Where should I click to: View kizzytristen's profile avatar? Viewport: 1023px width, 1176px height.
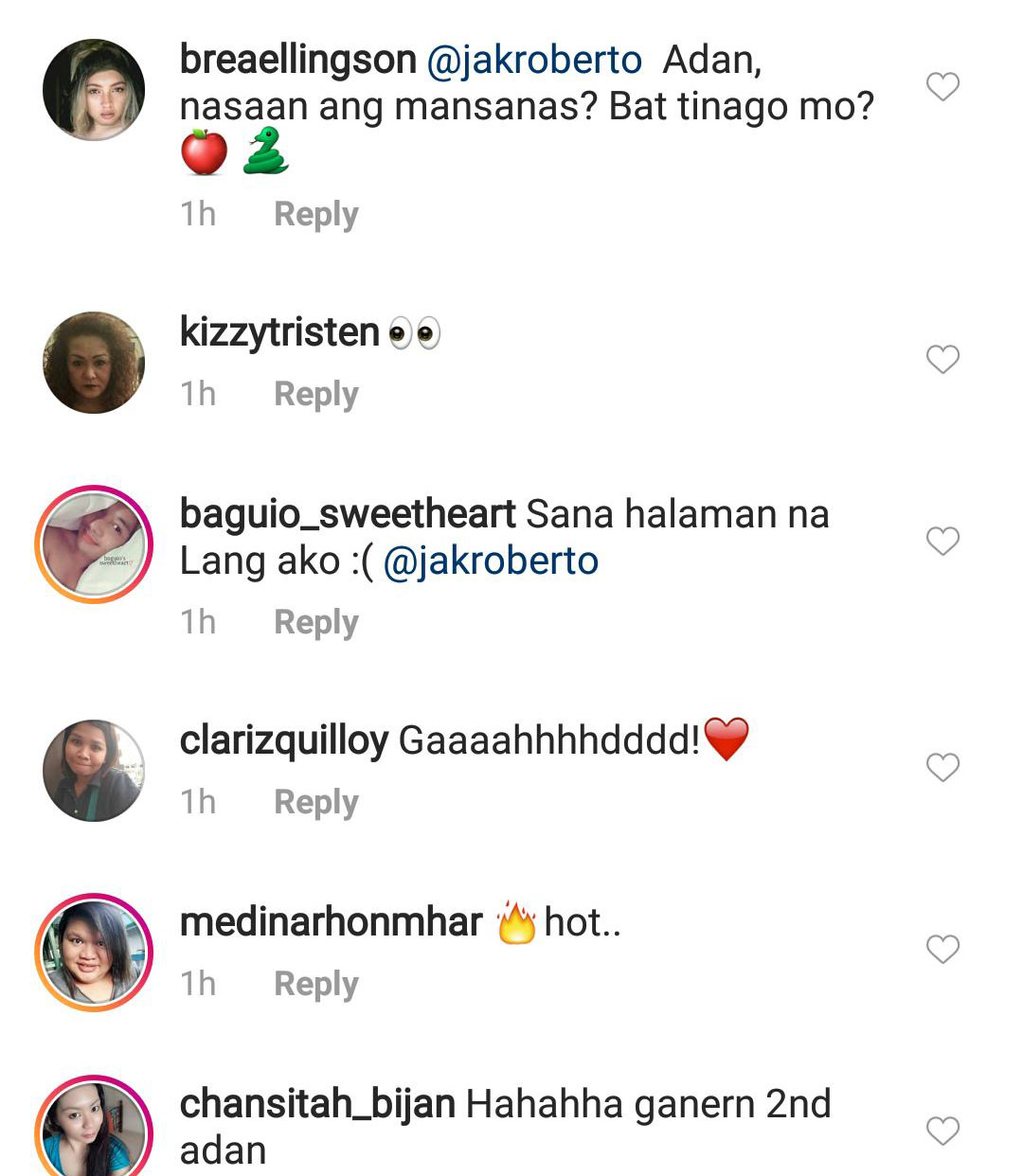(x=94, y=363)
